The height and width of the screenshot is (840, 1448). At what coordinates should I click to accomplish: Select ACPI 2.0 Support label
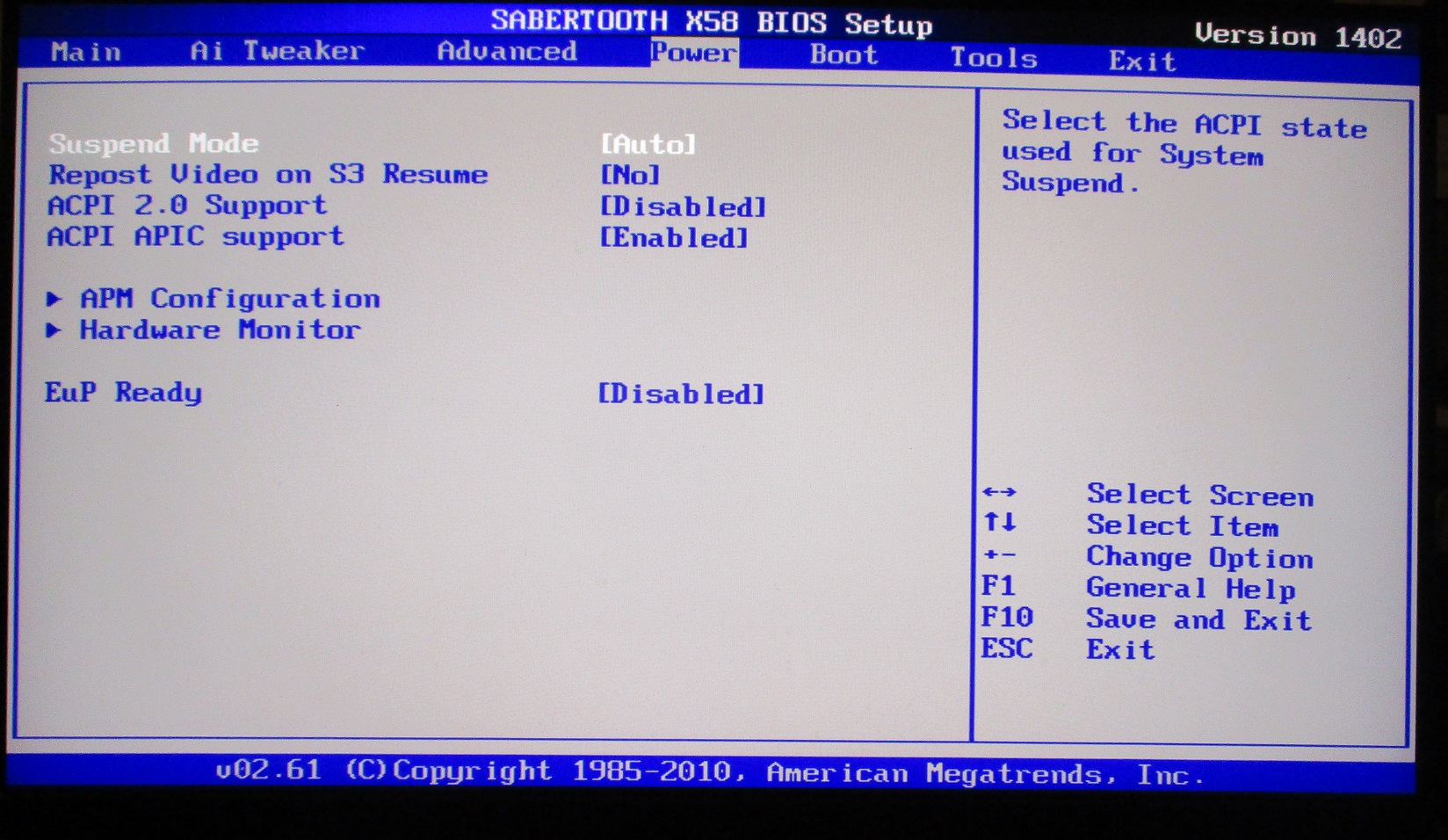(187, 205)
